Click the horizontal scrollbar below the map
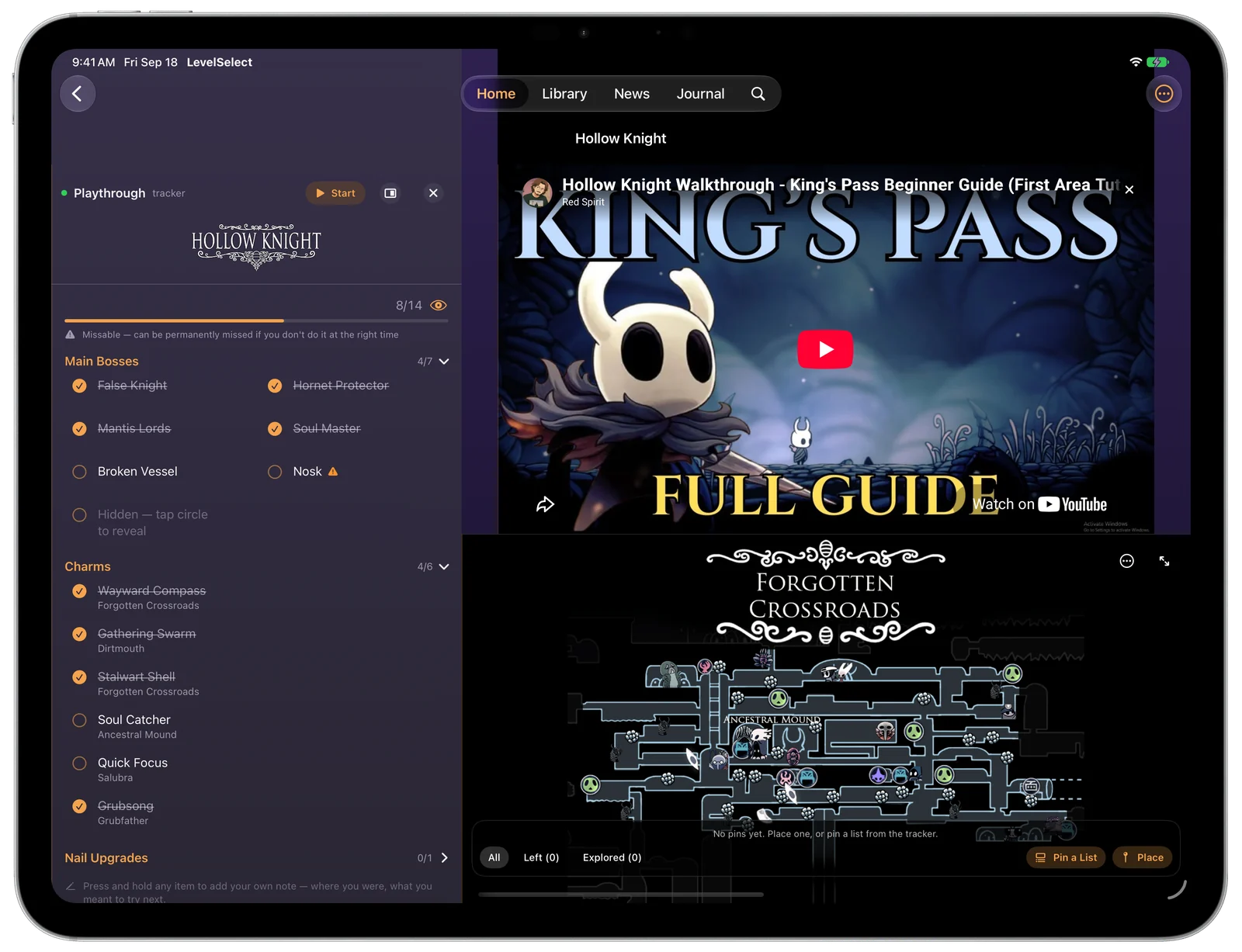 pyautogui.click(x=621, y=895)
